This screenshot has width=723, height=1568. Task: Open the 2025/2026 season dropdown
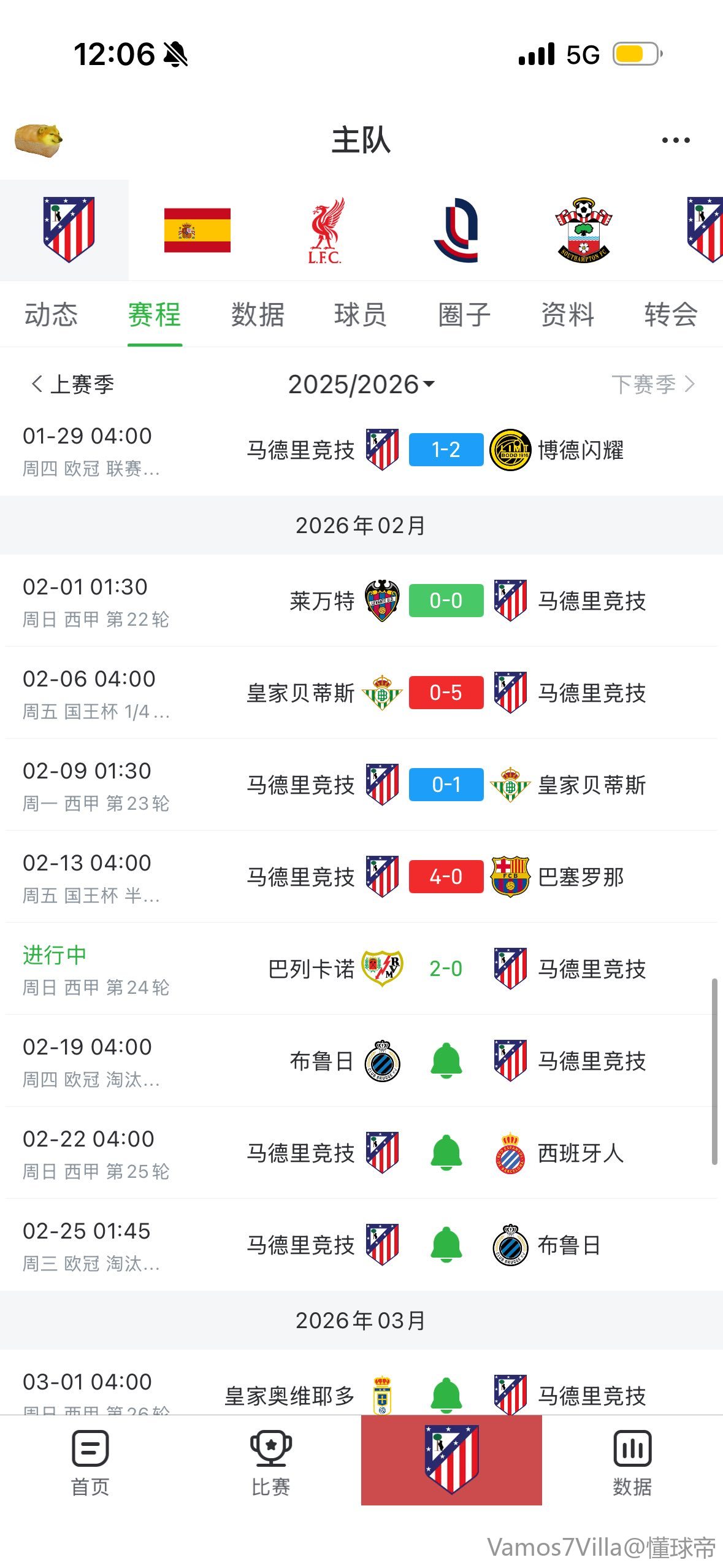coord(361,385)
